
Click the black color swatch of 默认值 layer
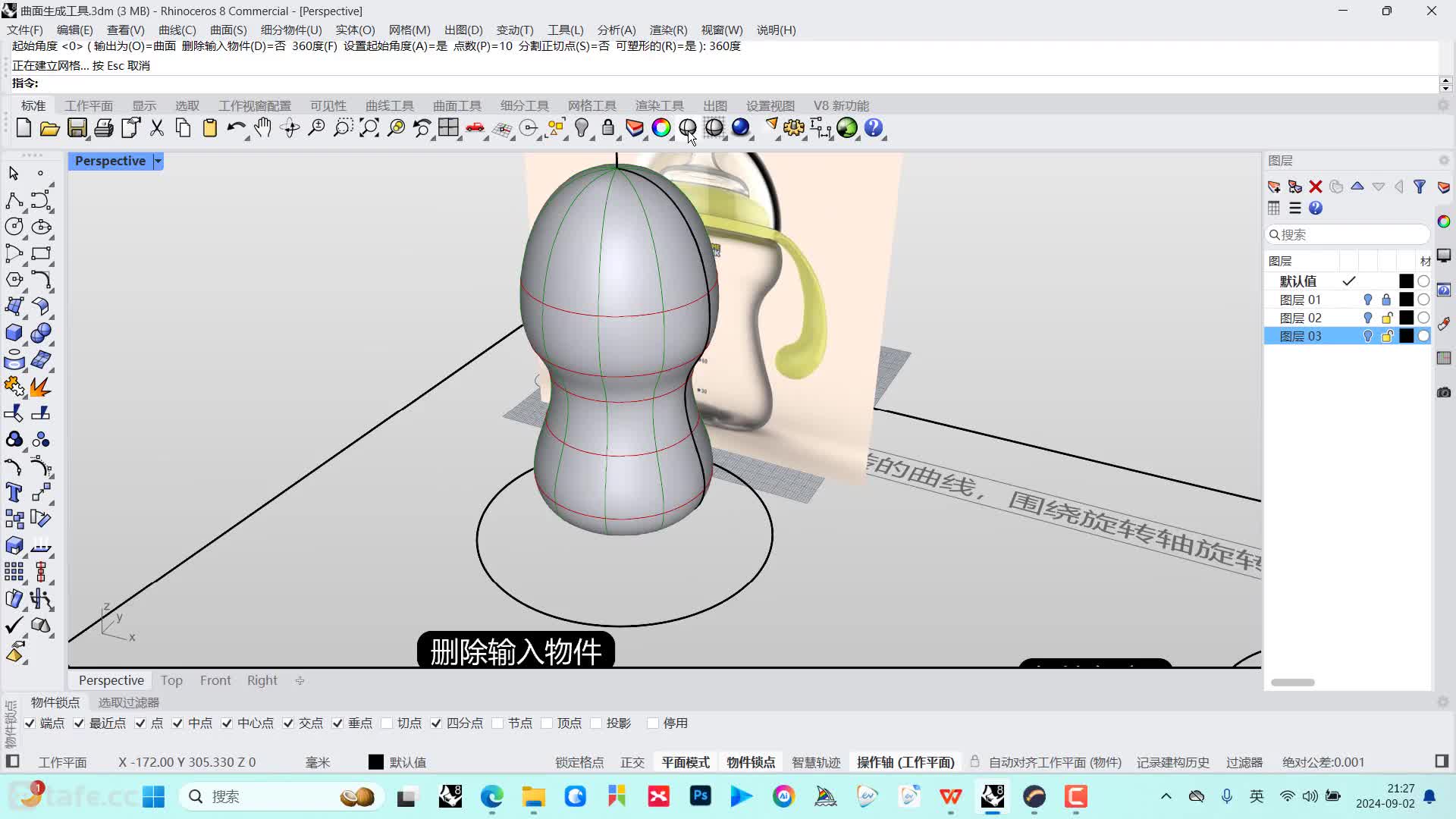coord(1406,281)
